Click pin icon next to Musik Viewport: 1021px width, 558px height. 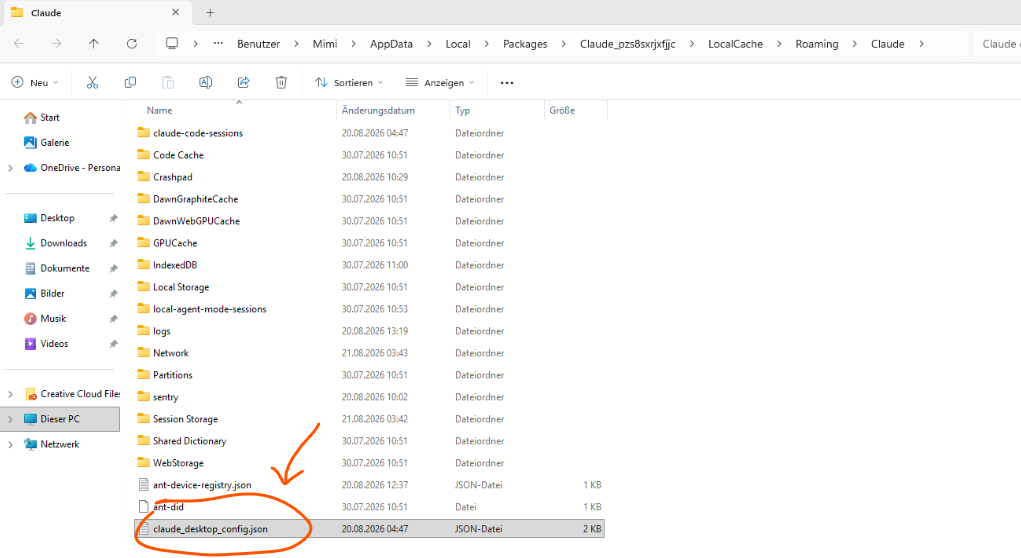(113, 318)
